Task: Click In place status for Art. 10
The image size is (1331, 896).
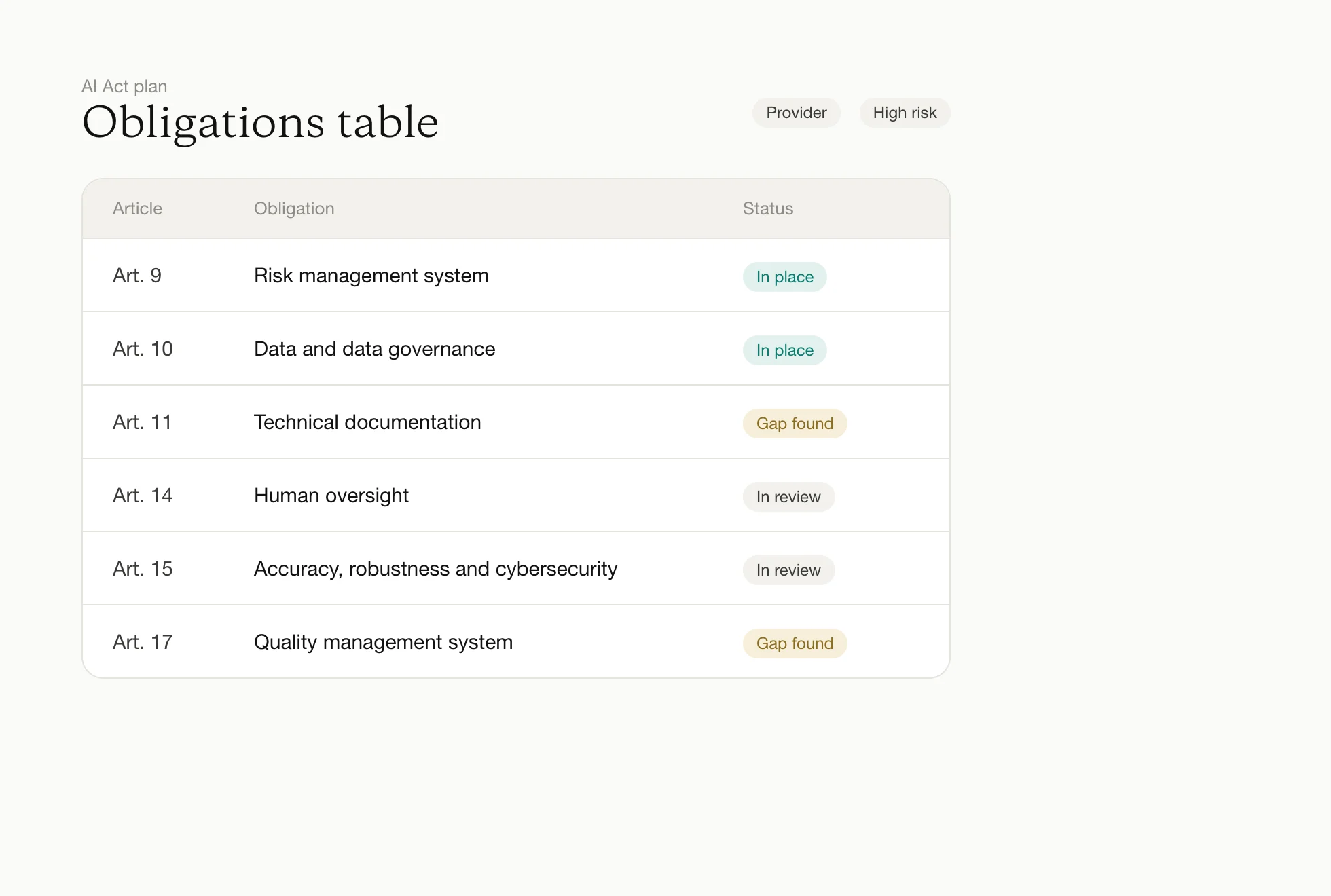Action: click(784, 350)
